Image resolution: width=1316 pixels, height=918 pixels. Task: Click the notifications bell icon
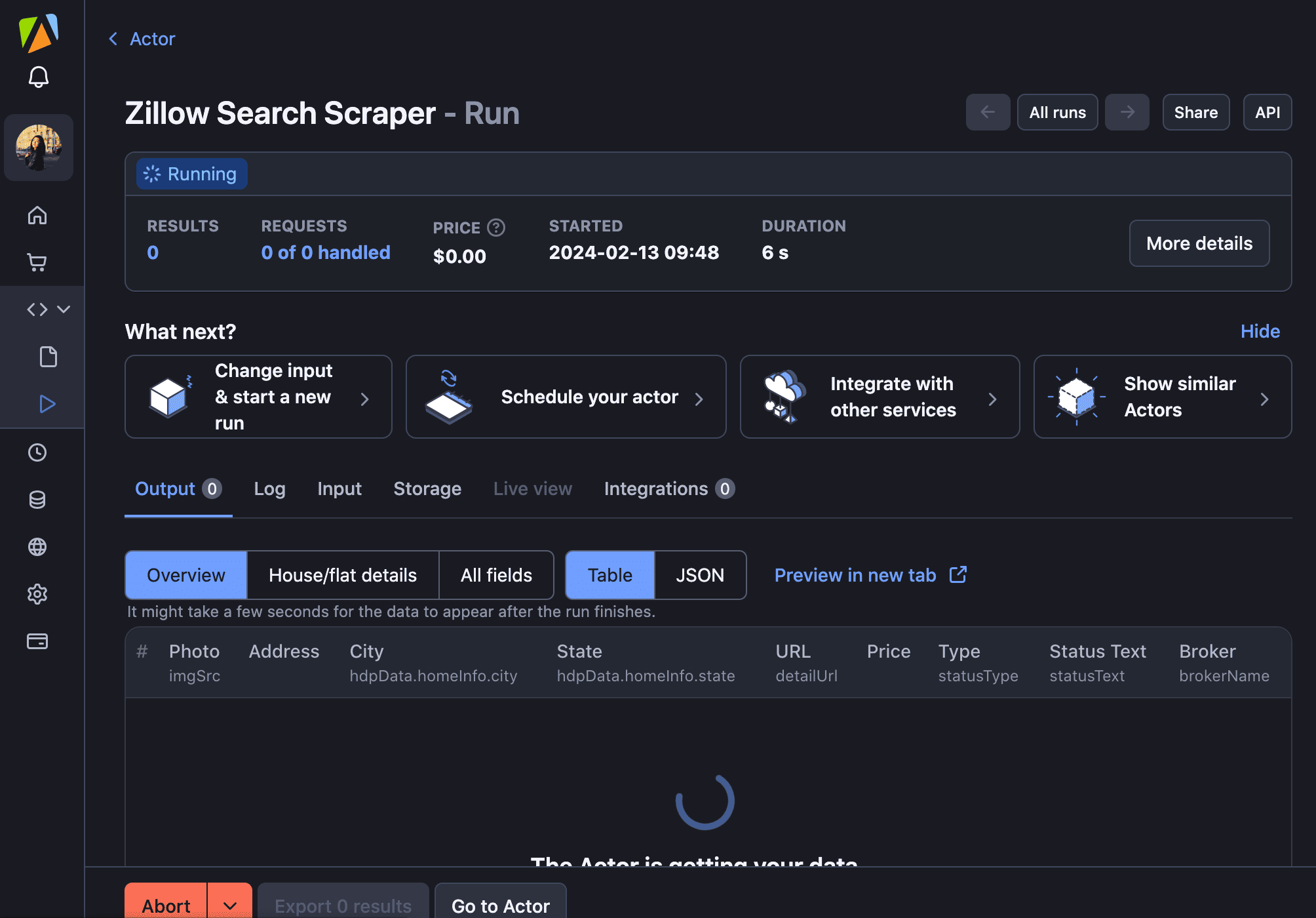[39, 77]
